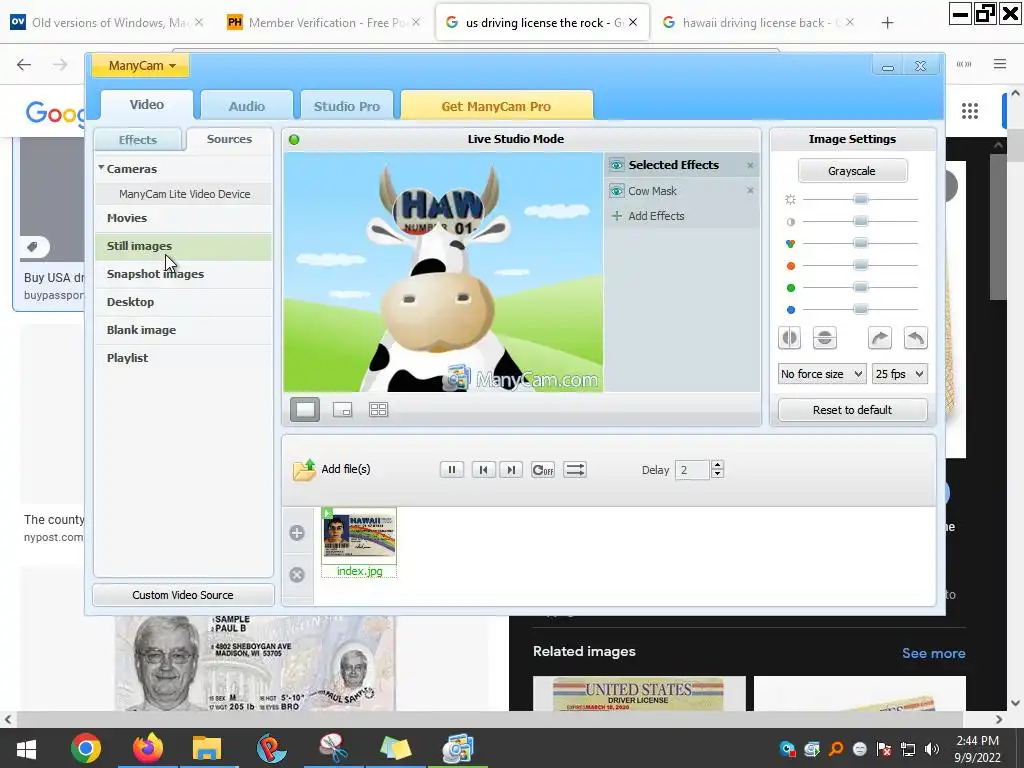Open the No force size dropdown

tap(822, 374)
